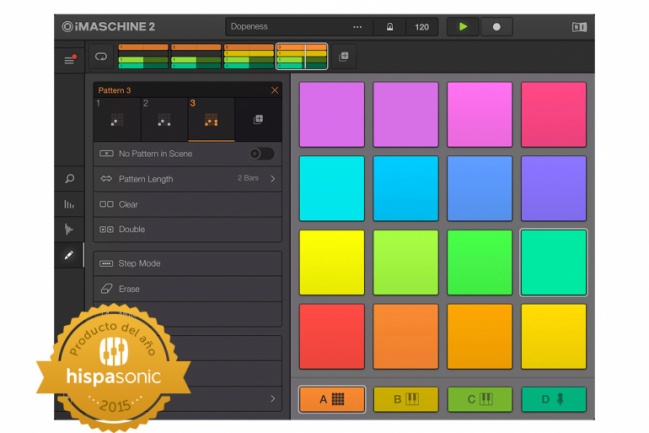This screenshot has width=649, height=433.
Task: Duplicate scene with the add-scene icon
Action: [x=344, y=56]
